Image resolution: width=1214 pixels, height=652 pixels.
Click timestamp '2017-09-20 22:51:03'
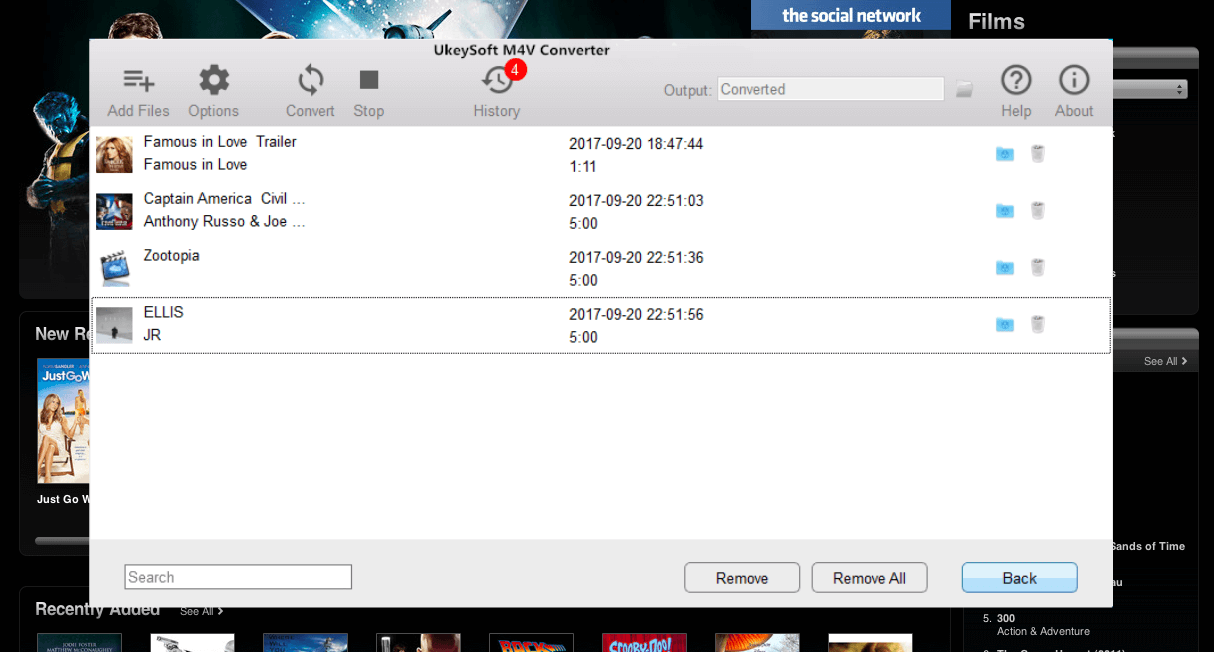click(x=636, y=201)
